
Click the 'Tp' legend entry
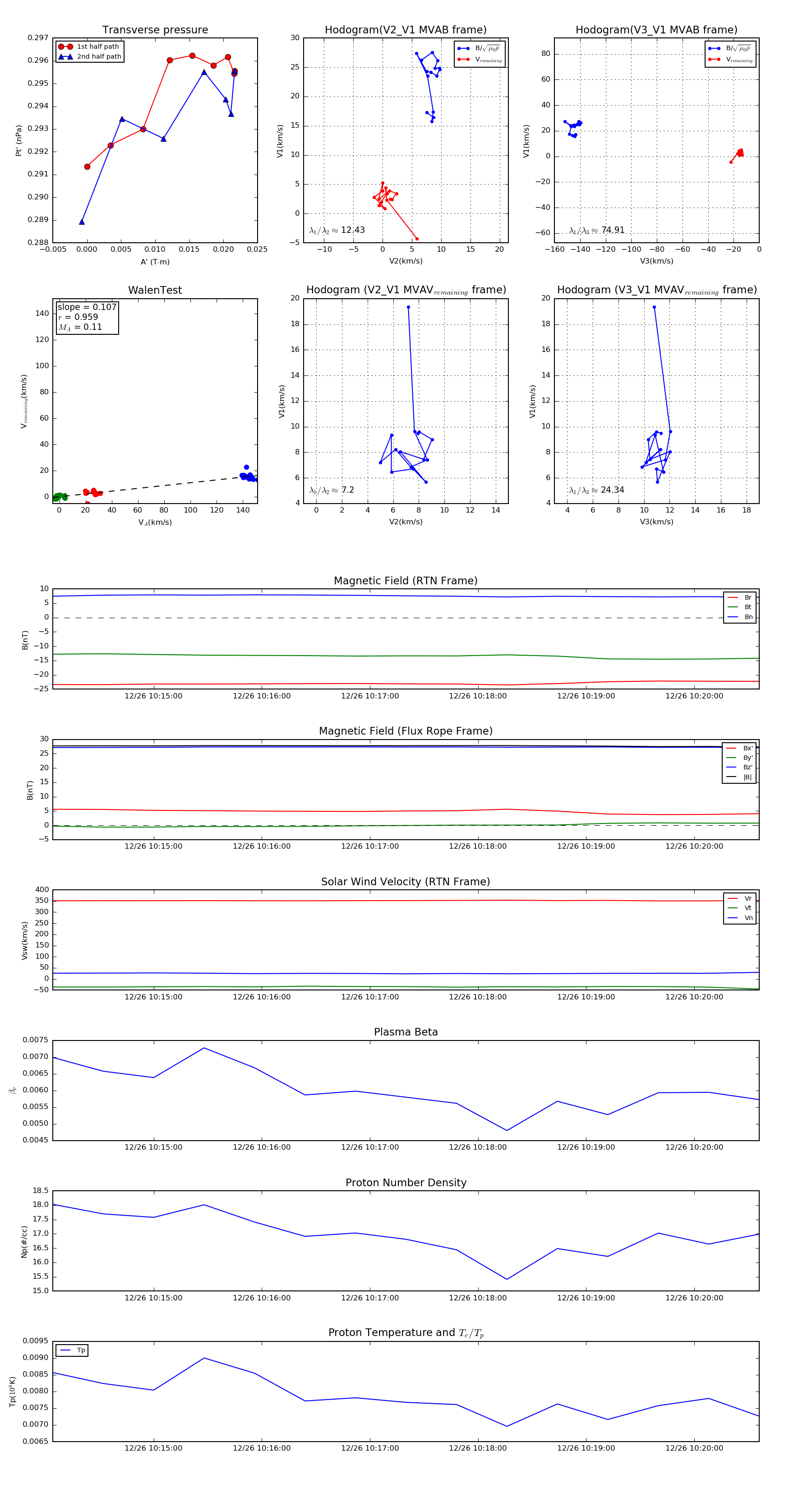73,1350
